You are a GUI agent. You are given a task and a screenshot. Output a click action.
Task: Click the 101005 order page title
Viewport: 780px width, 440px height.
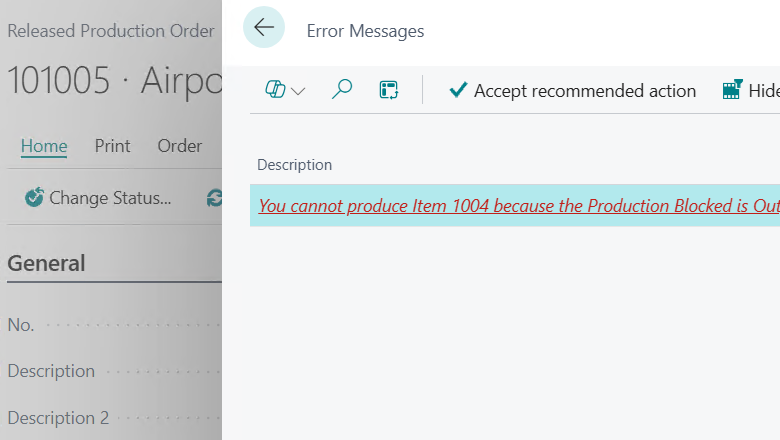112,82
